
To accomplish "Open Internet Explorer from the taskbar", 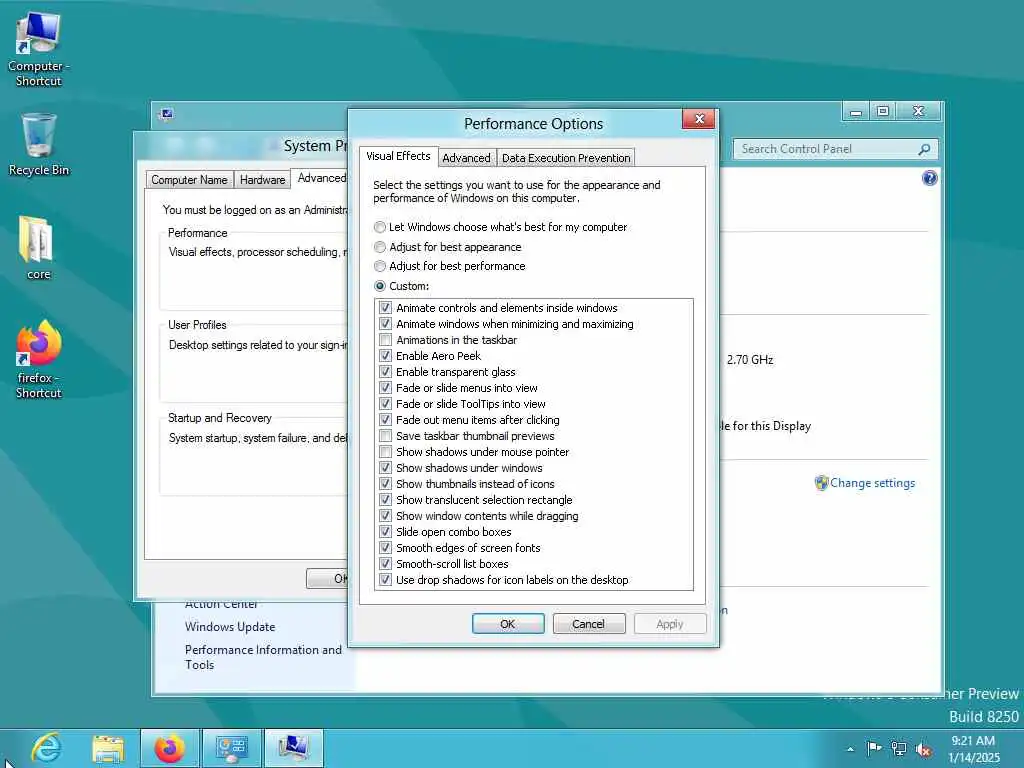I will pos(47,748).
